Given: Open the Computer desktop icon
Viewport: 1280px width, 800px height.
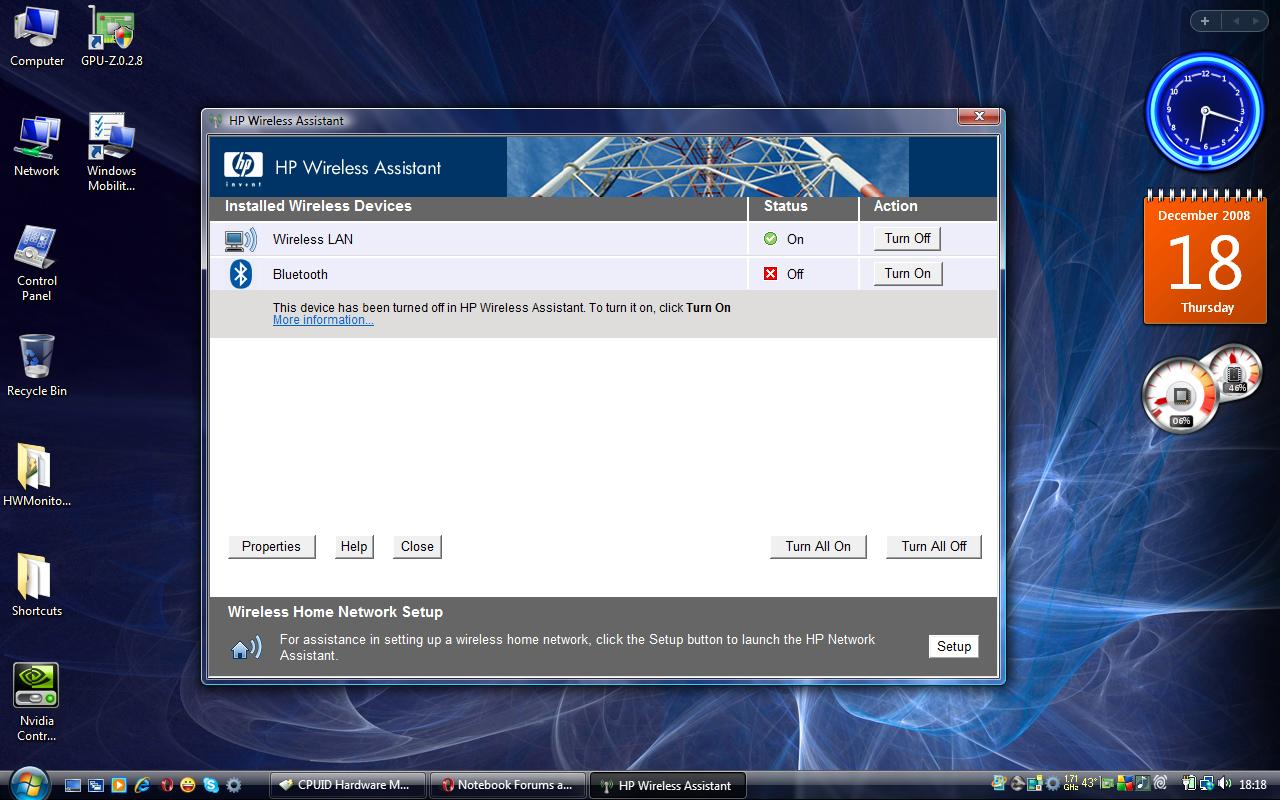Looking at the screenshot, I should click(x=37, y=36).
